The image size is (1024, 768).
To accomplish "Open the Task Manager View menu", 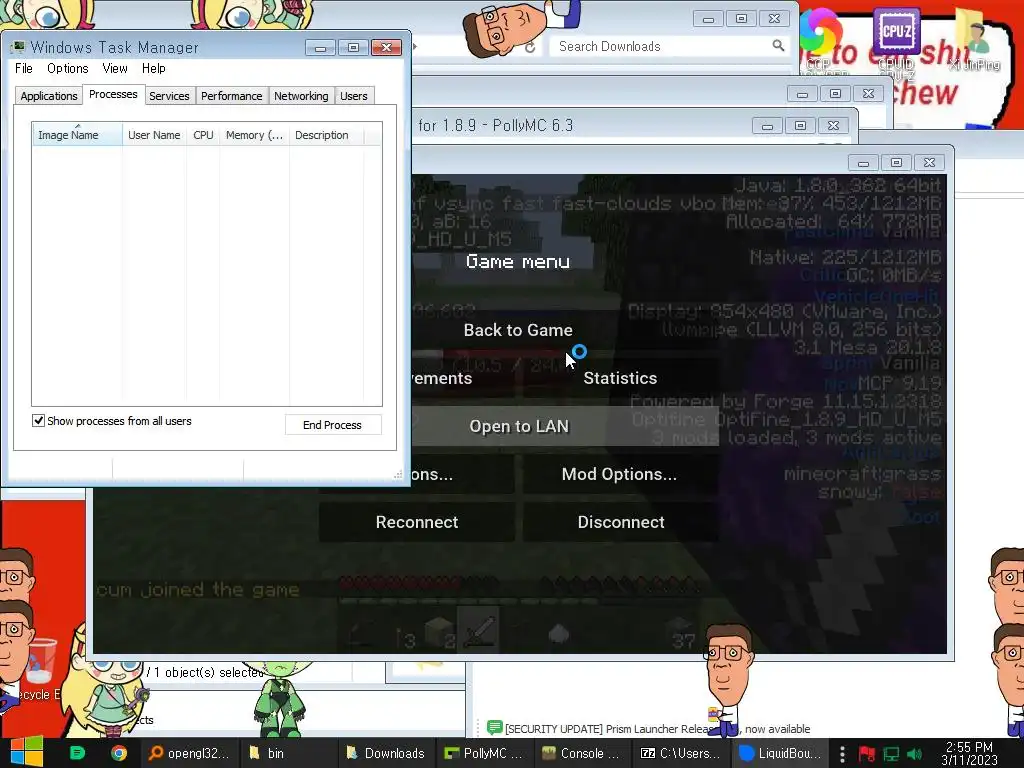I will [x=115, y=69].
